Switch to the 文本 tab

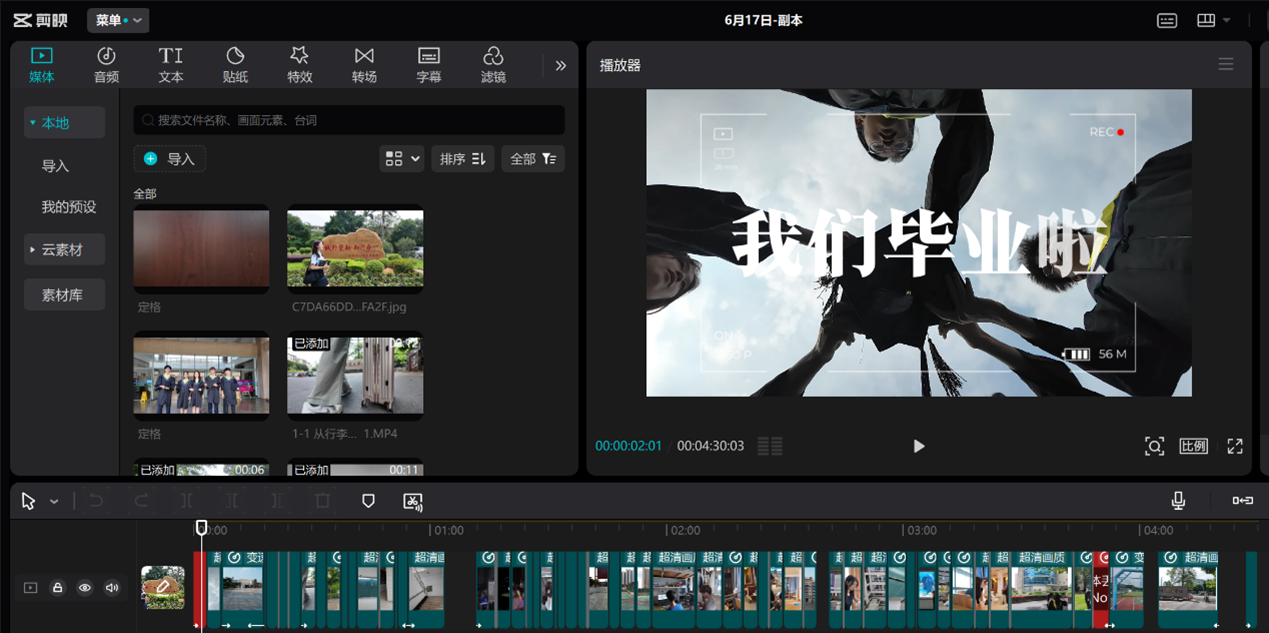pos(171,64)
